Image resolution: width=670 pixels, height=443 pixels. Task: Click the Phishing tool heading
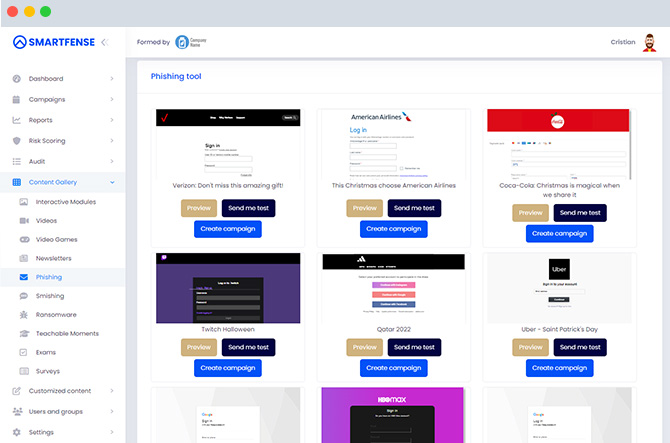(176, 76)
